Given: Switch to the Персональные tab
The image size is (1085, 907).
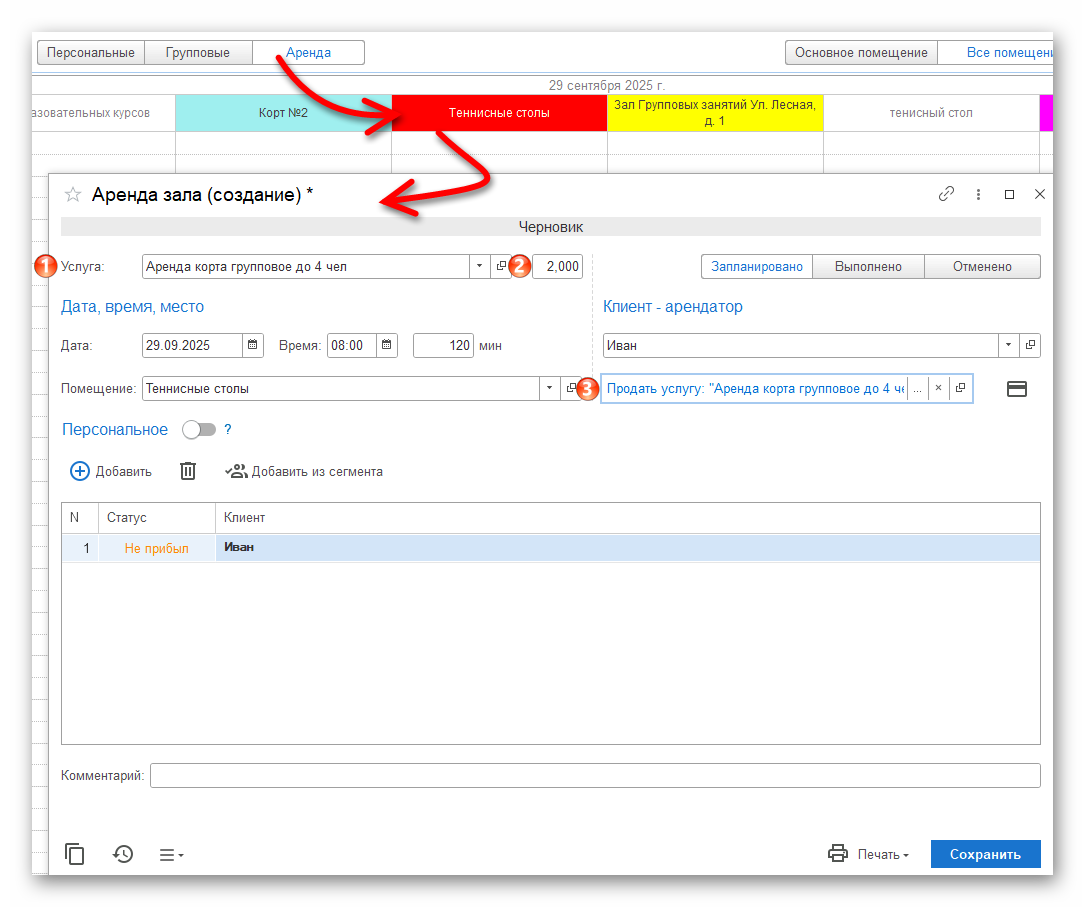Looking at the screenshot, I should pos(90,53).
